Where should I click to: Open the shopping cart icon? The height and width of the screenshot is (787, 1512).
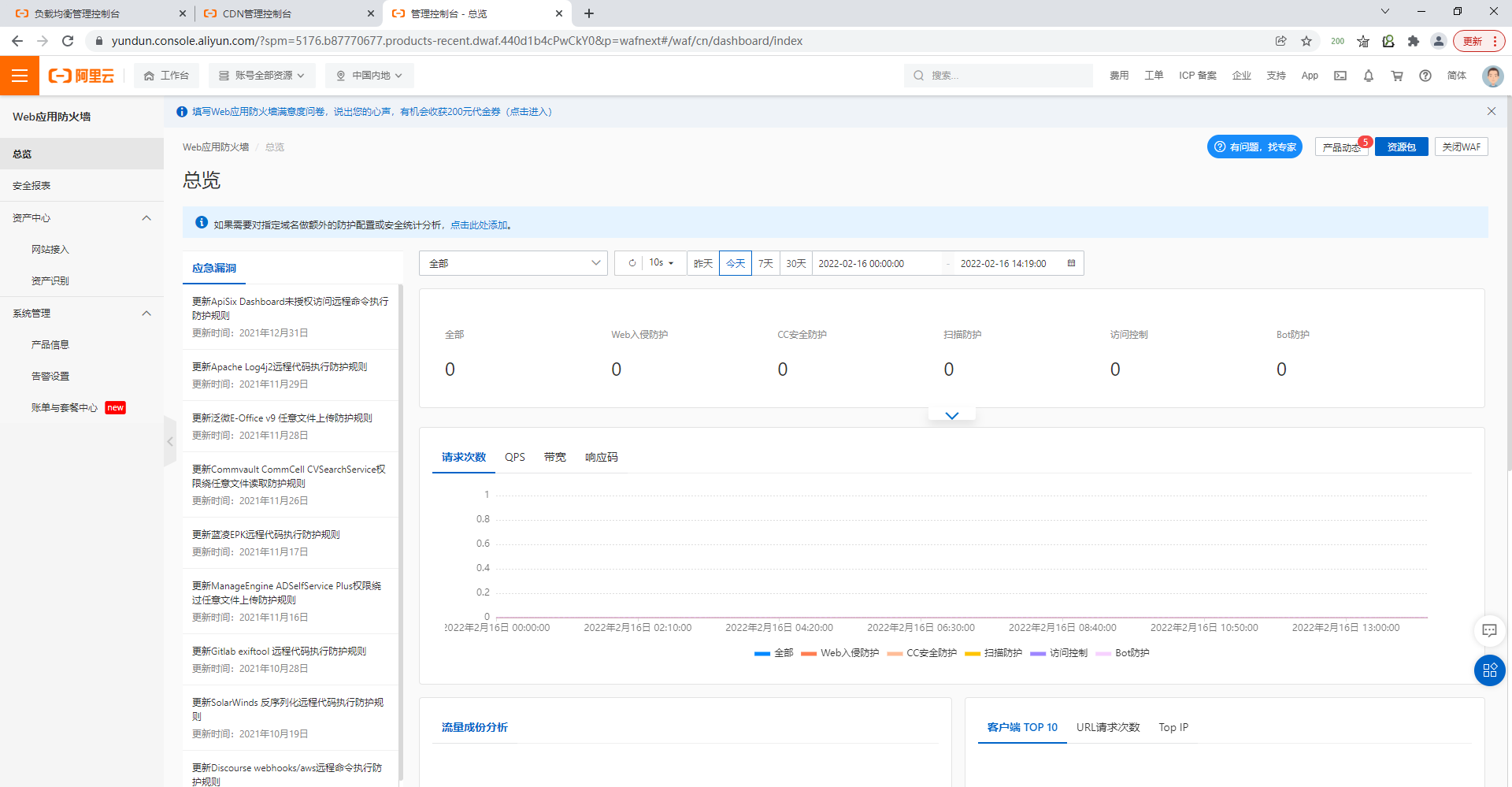pos(1397,76)
